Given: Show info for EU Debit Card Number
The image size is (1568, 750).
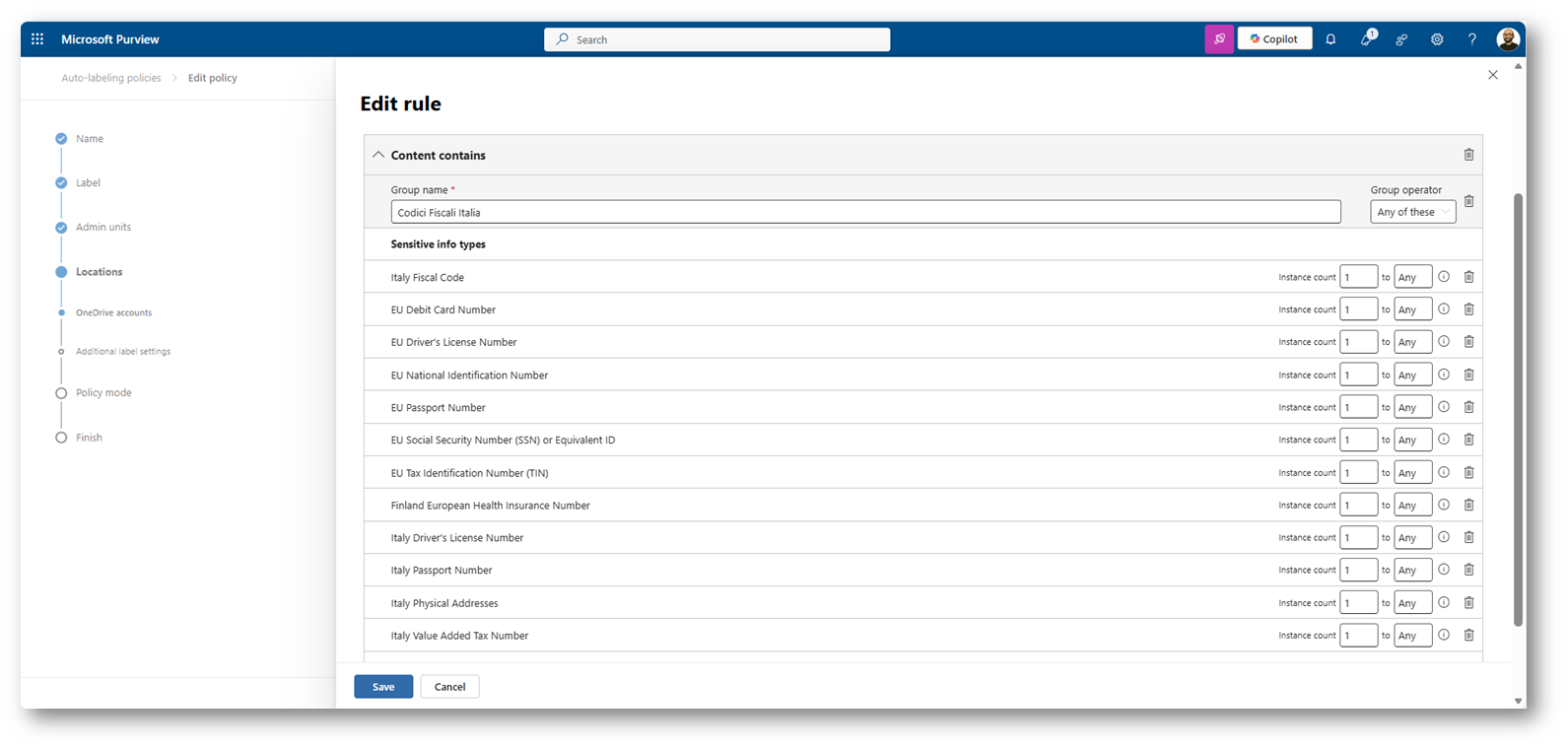Looking at the screenshot, I should pyautogui.click(x=1444, y=309).
